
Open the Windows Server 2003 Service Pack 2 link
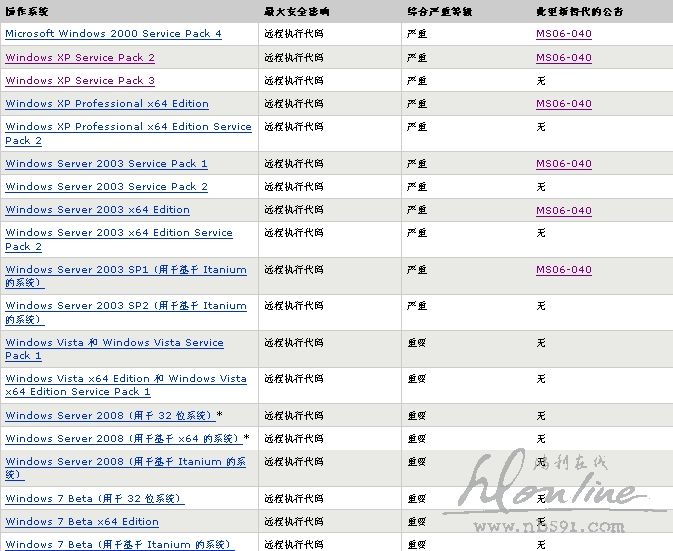pyautogui.click(x=106, y=187)
